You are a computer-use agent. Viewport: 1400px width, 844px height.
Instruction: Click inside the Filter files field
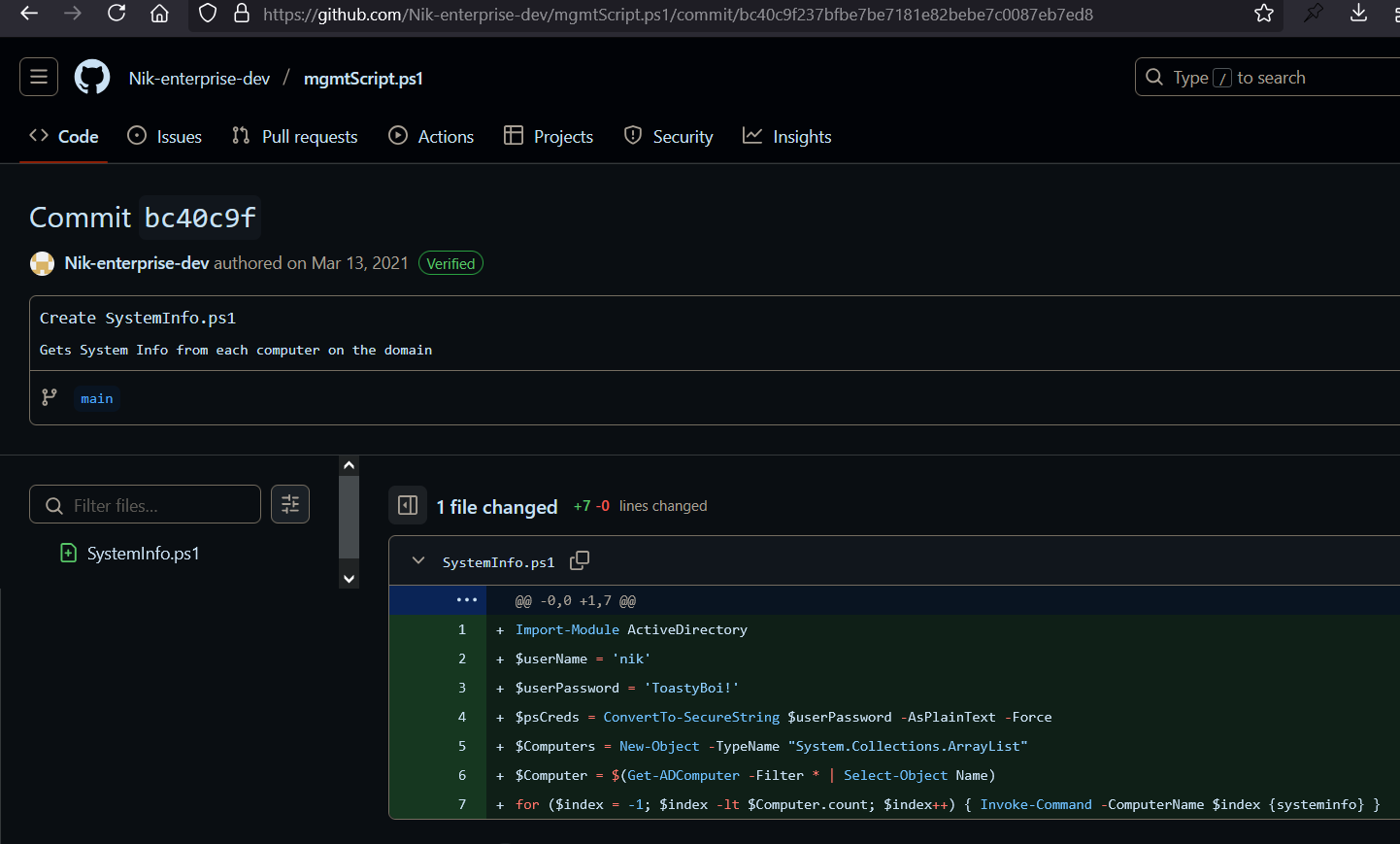pyautogui.click(x=145, y=504)
